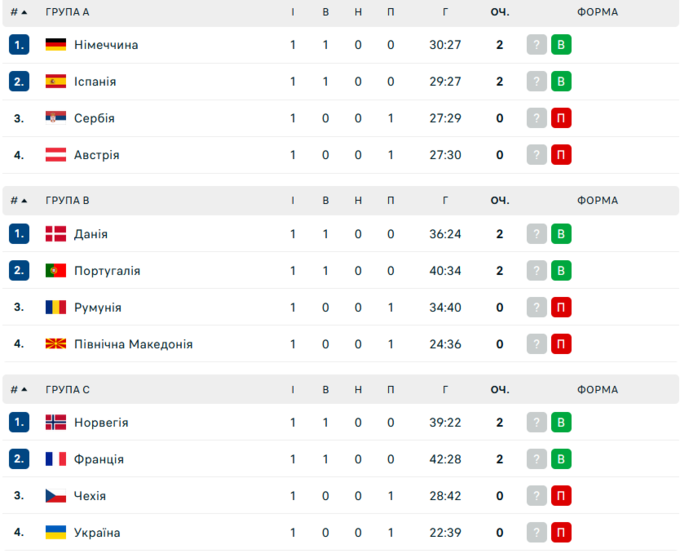The image size is (680, 558).
Task: Click green В form badge for Данія
Action: [x=561, y=234]
